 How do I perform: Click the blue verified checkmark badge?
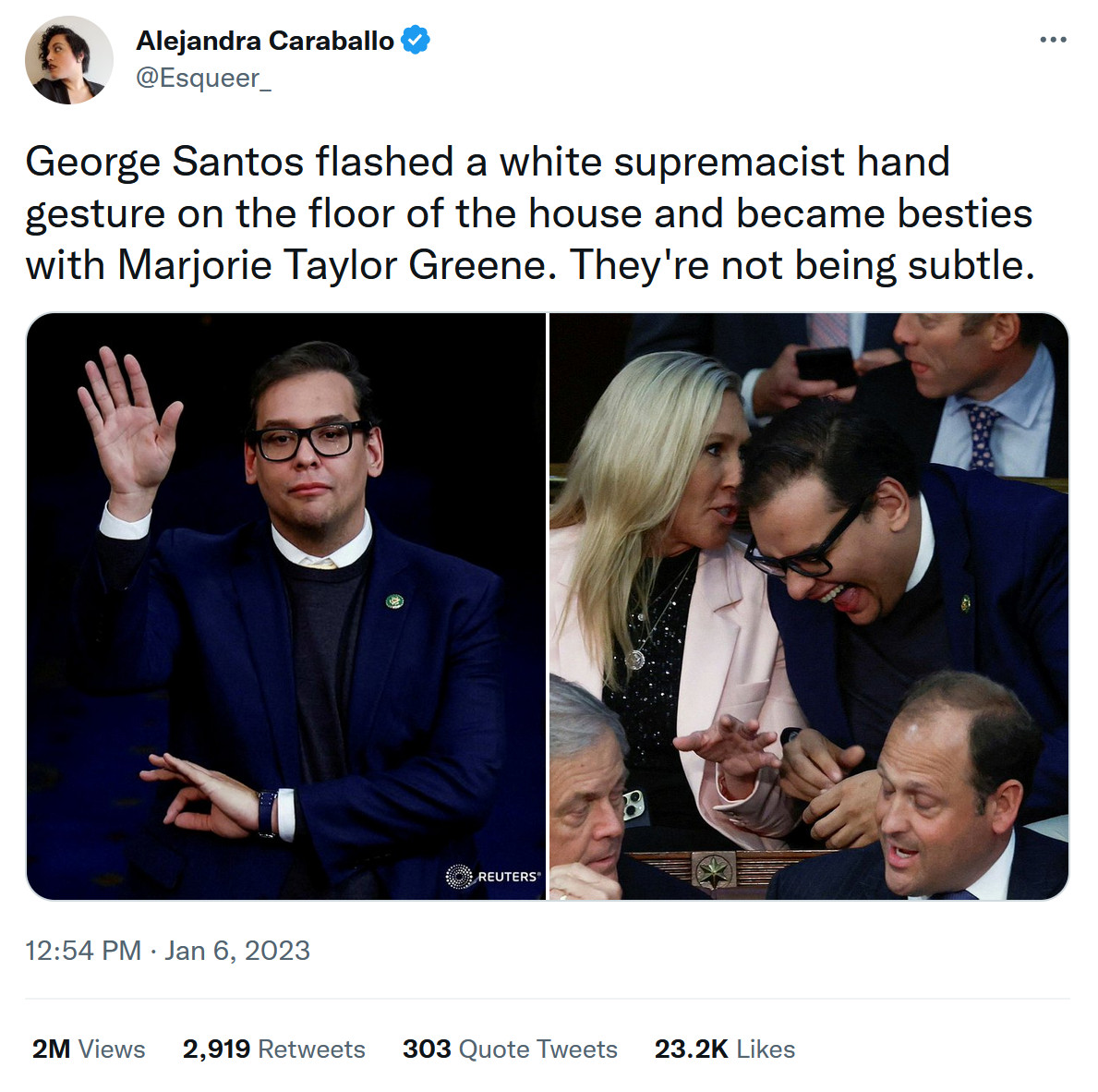(416, 41)
